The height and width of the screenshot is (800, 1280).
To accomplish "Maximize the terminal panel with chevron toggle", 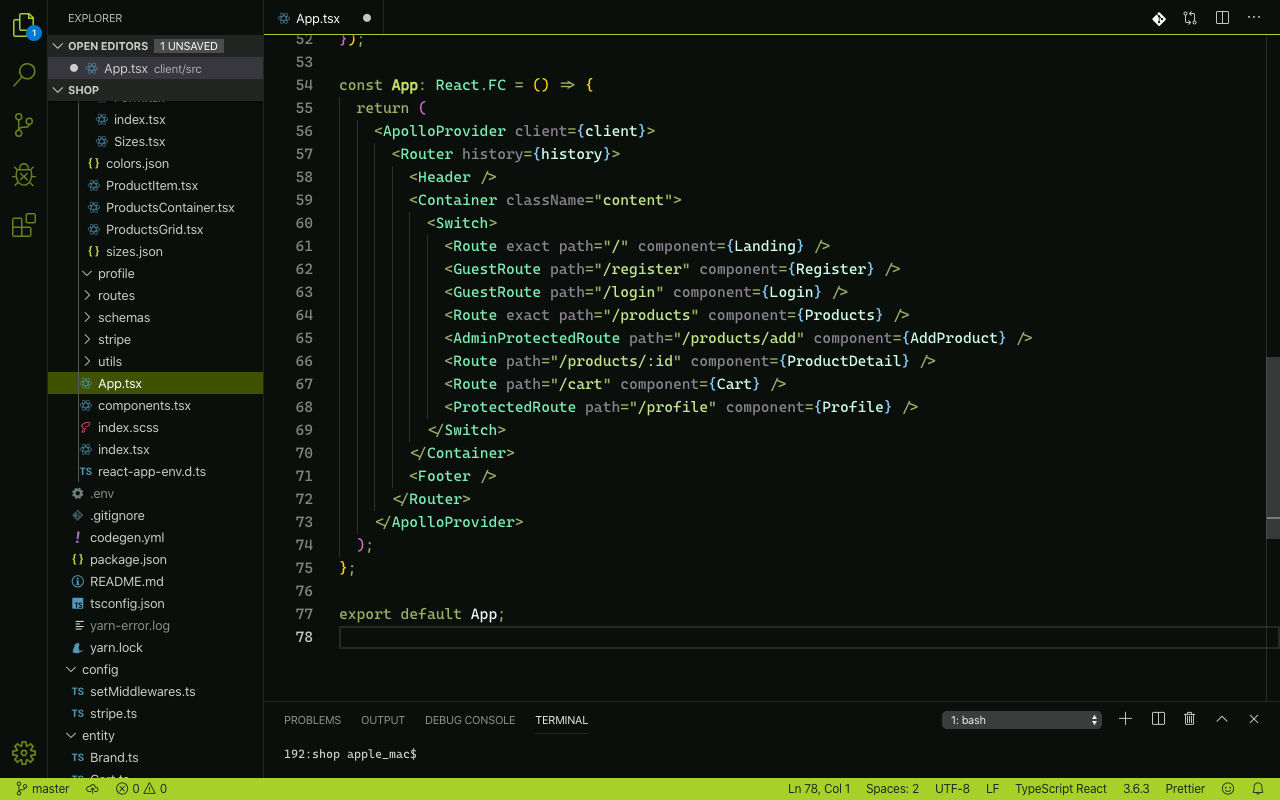I will [1221, 718].
